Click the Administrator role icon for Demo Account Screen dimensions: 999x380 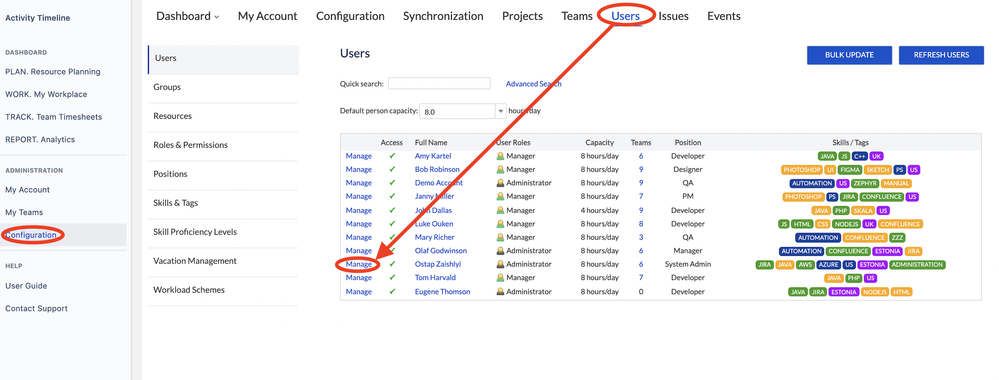click(x=500, y=183)
